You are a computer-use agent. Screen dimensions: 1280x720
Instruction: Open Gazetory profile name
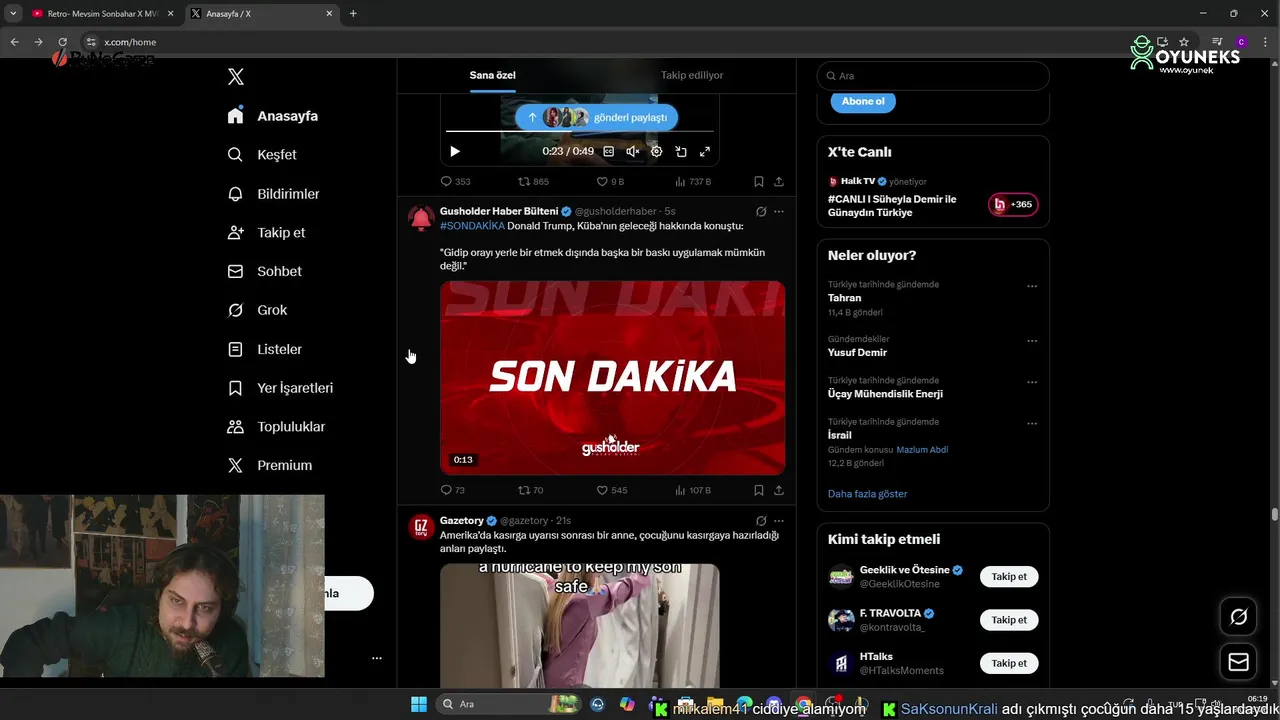(462, 520)
